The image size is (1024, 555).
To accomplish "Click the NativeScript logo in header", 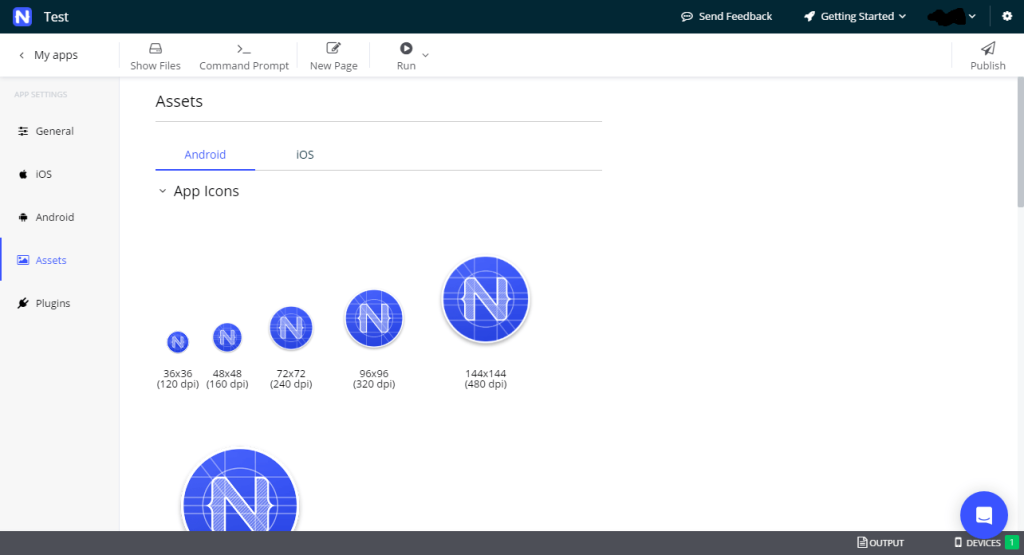I will pos(22,16).
